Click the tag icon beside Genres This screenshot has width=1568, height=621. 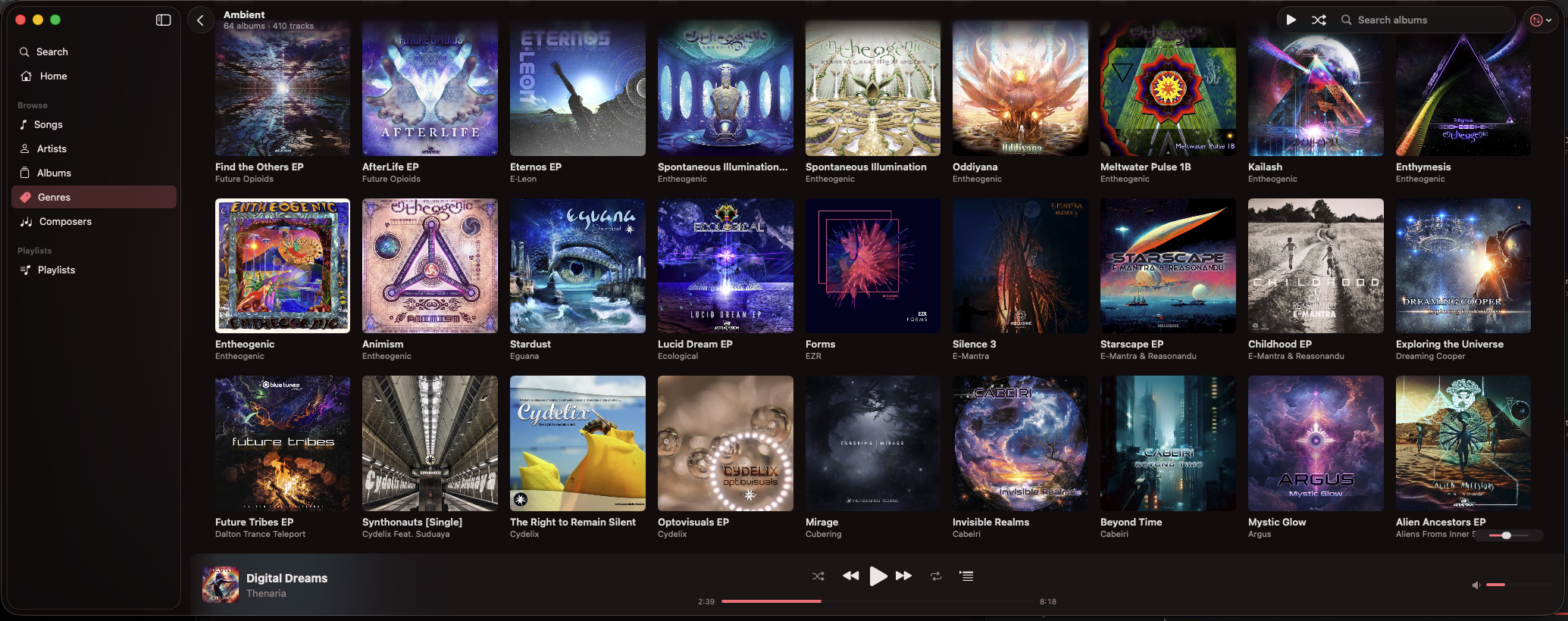click(25, 198)
